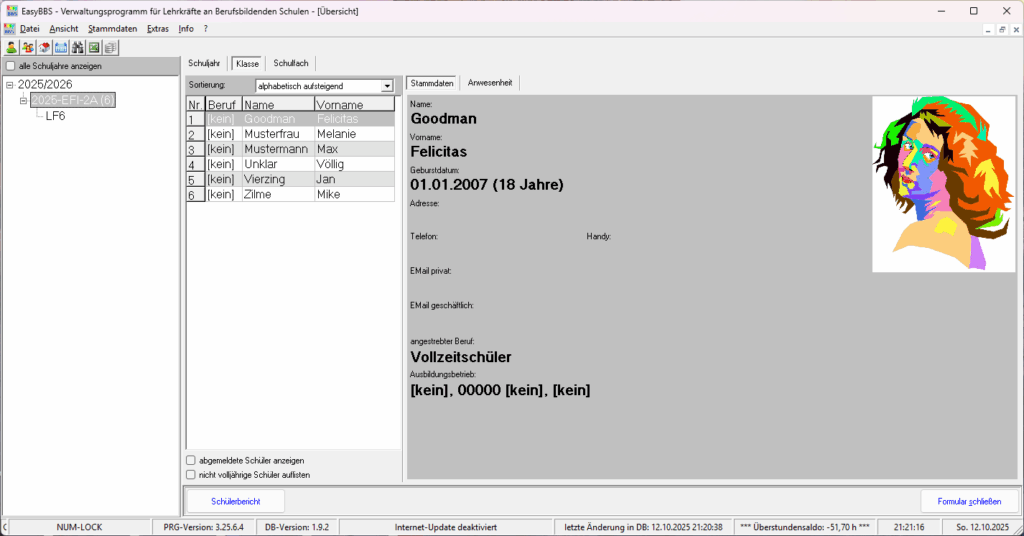Click the Schülerbericht button
Image resolution: width=1024 pixels, height=536 pixels.
(x=235, y=500)
